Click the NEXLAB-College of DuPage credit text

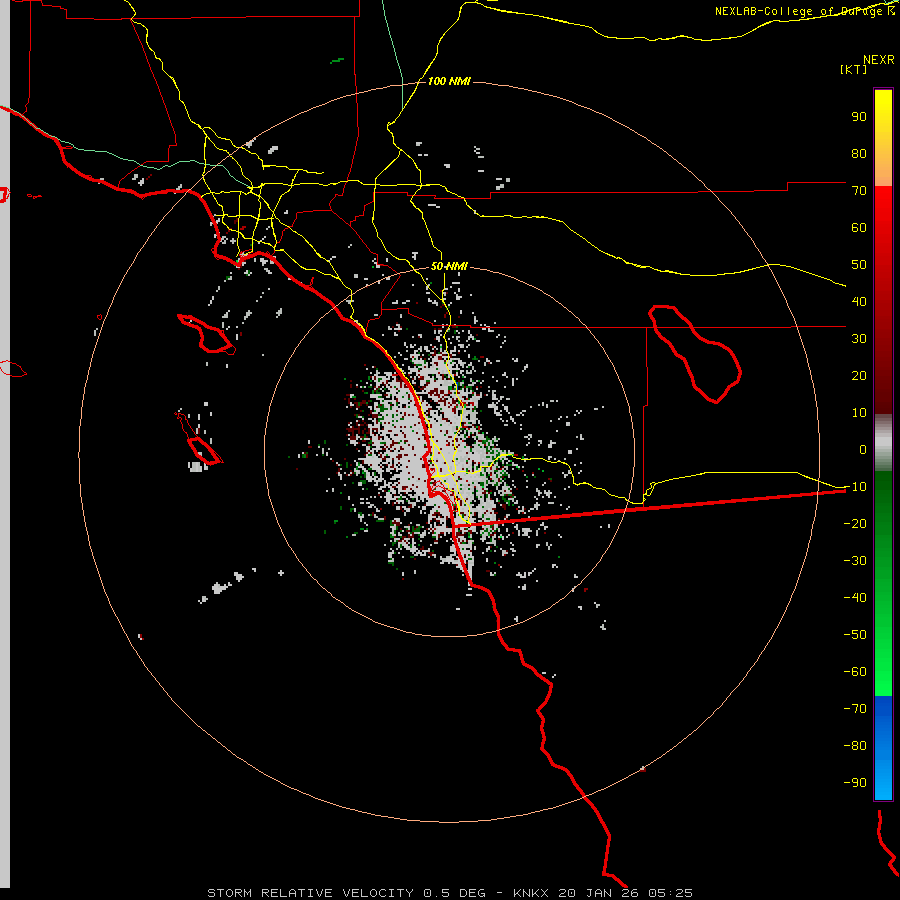click(804, 11)
